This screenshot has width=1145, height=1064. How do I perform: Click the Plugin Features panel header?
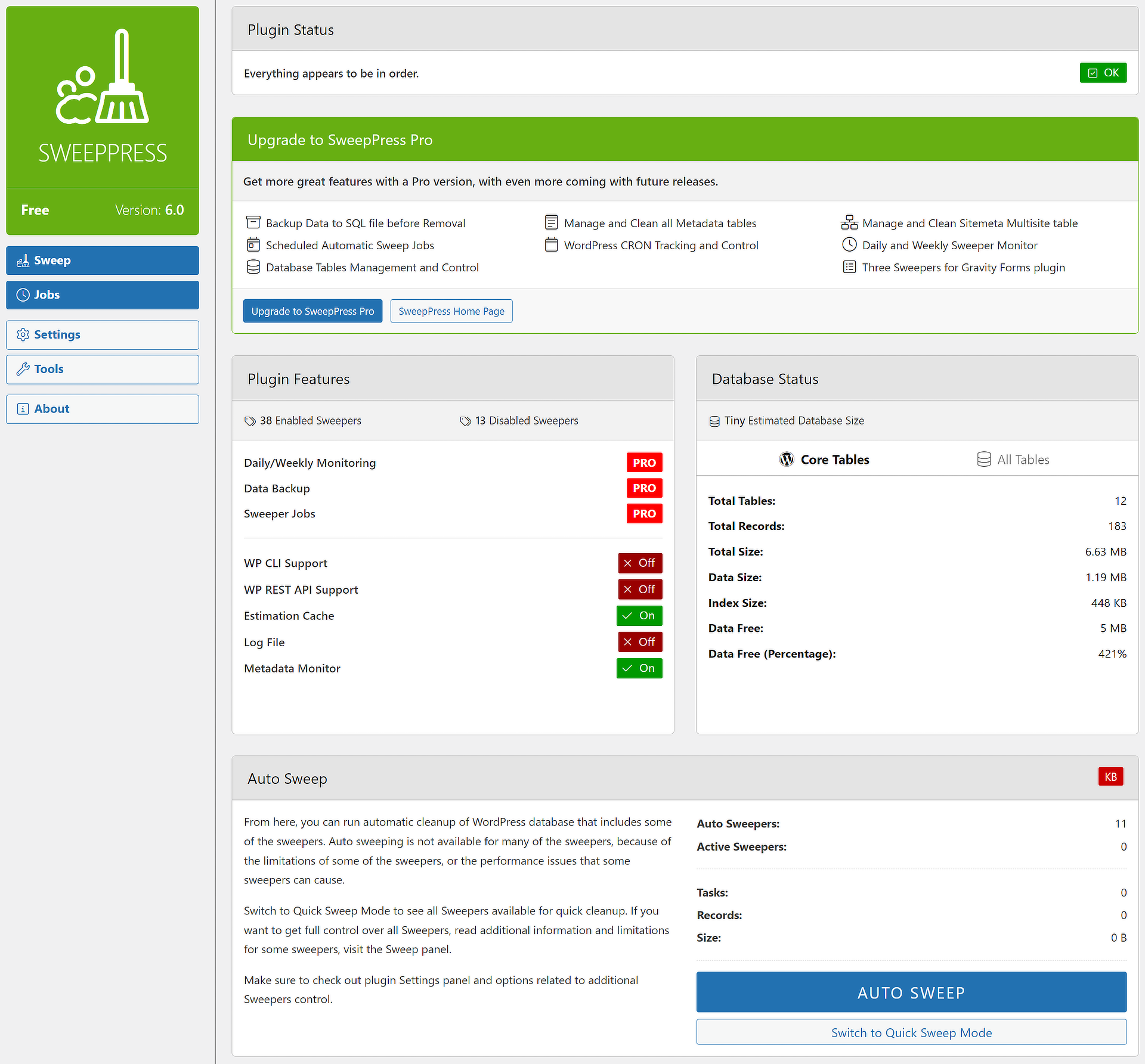pyautogui.click(x=453, y=379)
